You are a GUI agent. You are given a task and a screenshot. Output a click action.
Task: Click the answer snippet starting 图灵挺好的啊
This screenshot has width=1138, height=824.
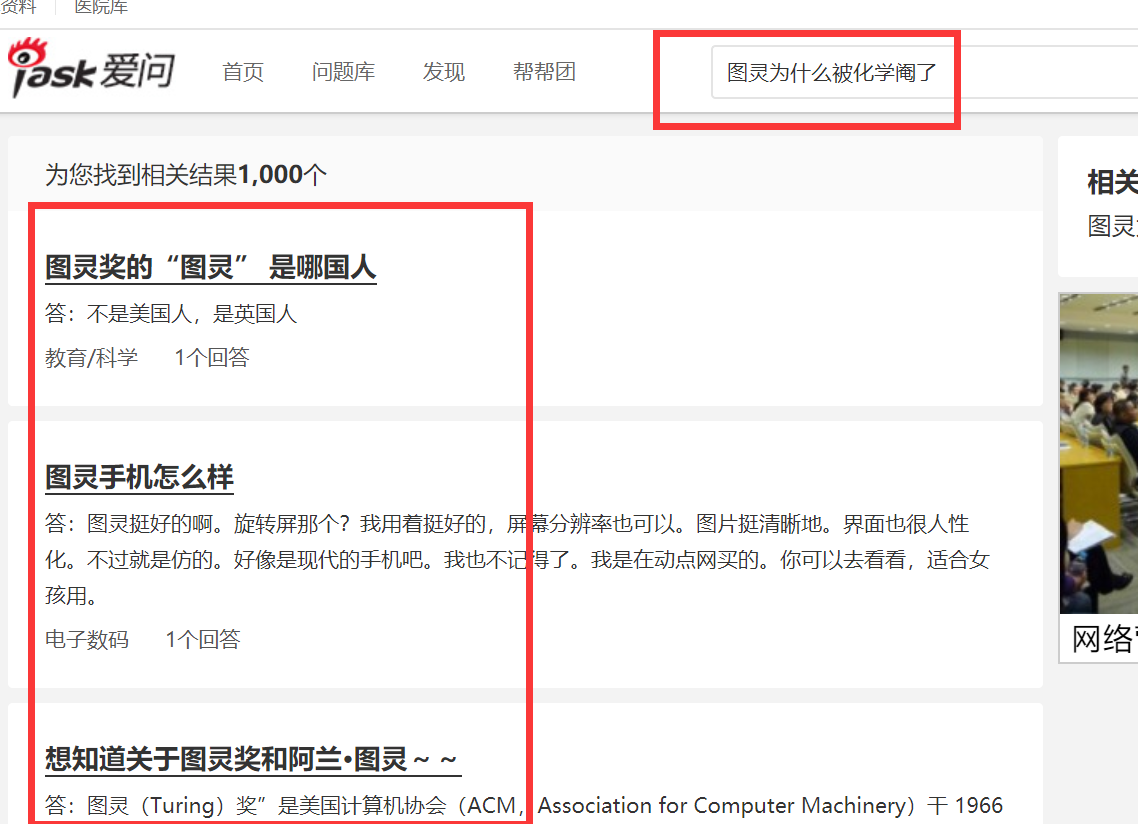(x=517, y=559)
